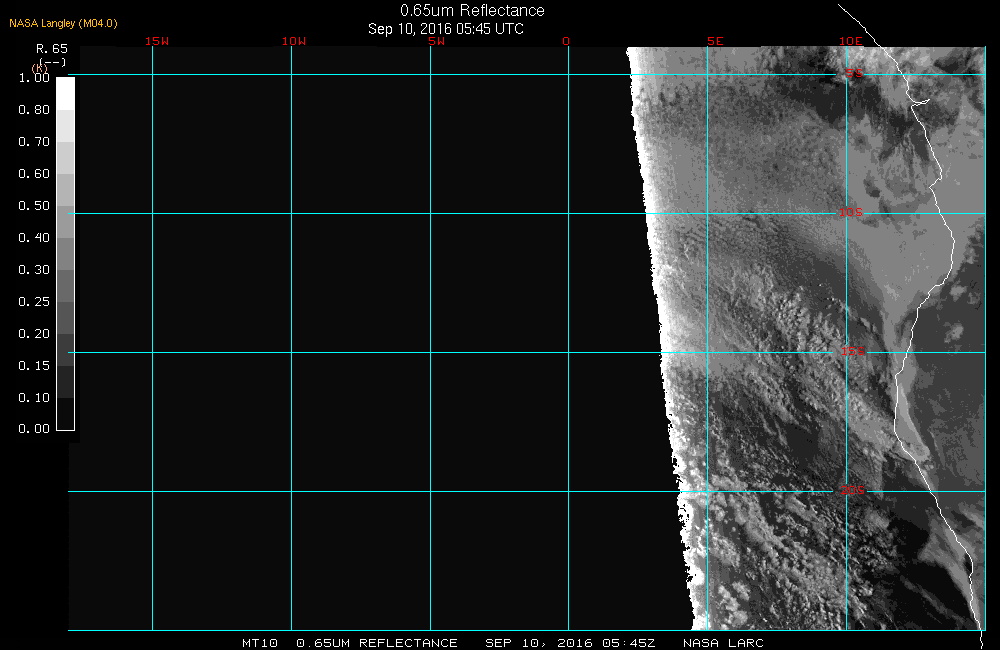Click the '0.30' colorbar value
1000x650 pixels.
coord(34,270)
